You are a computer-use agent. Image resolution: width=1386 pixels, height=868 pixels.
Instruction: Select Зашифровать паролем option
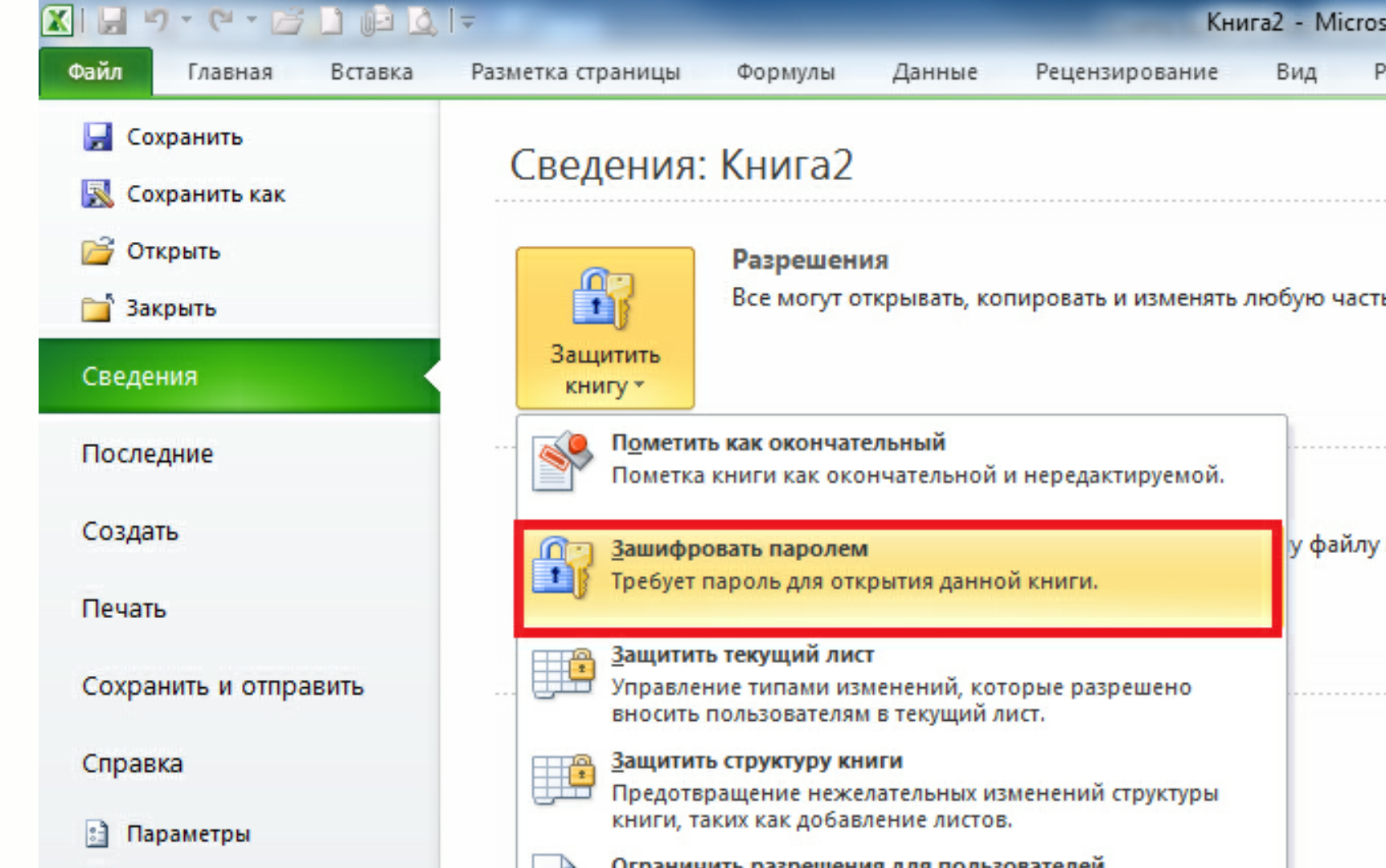(x=898, y=579)
